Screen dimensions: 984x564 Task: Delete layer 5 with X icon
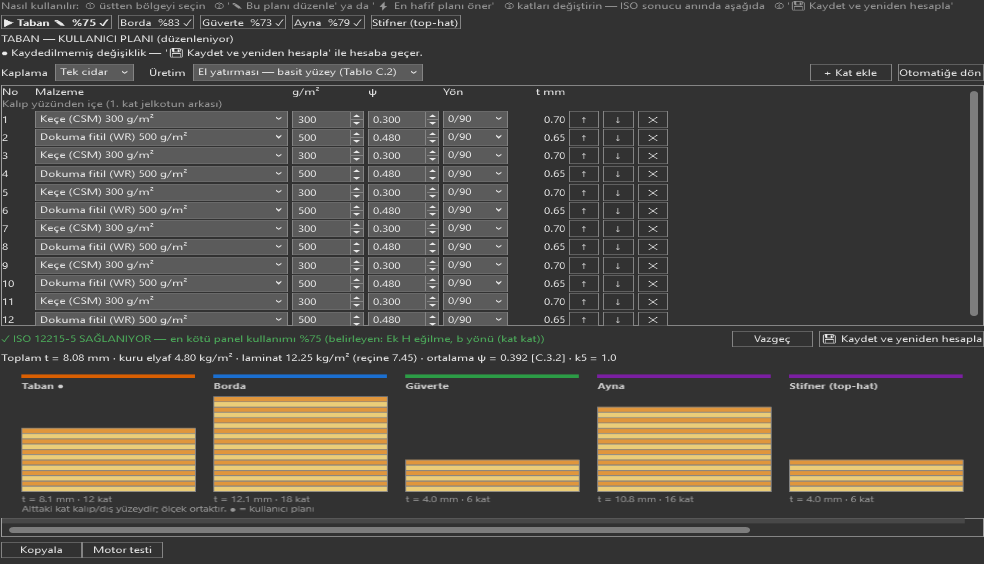pyautogui.click(x=653, y=193)
